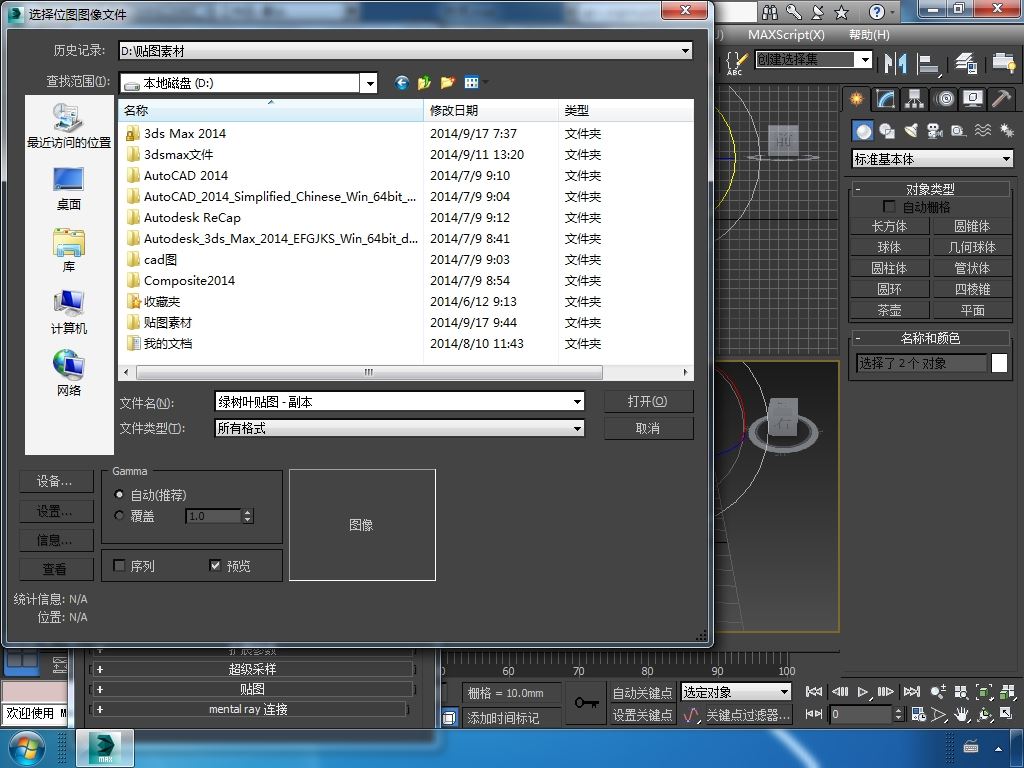The height and width of the screenshot is (768, 1024).
Task: Open the Layer Manager in 3ds Max toolbar
Action: (x=965, y=63)
